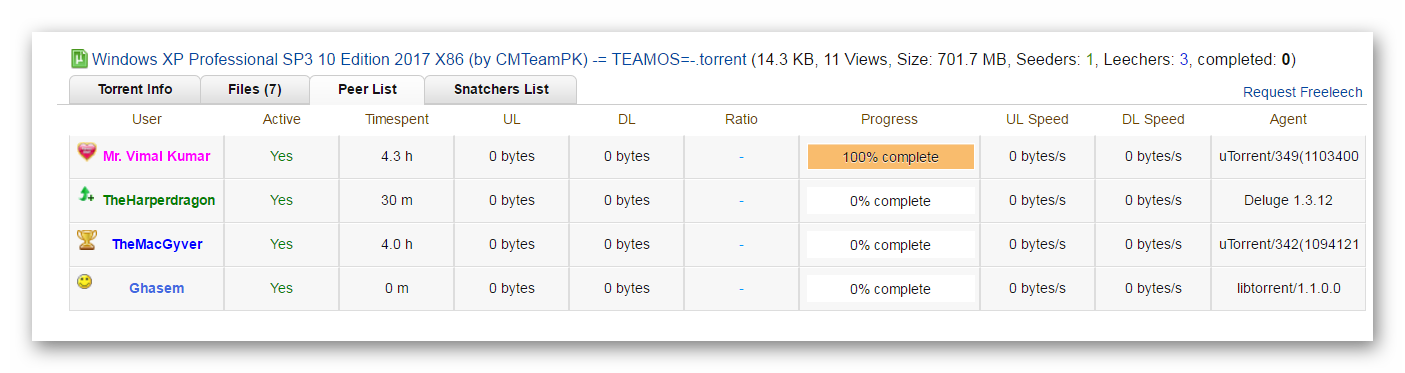1405x373 pixels.
Task: Open TheMacGyver user profile
Action: point(157,244)
